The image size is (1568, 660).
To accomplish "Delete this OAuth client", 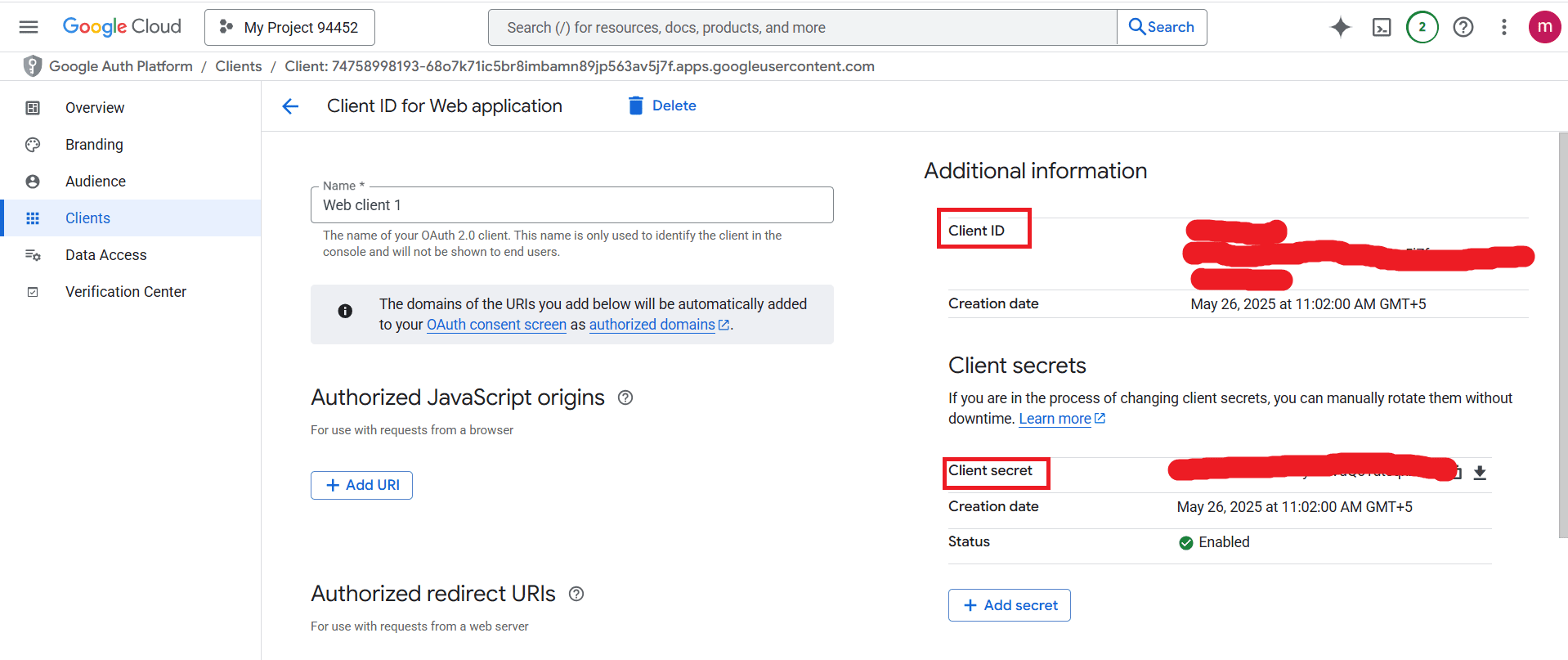I will click(662, 106).
